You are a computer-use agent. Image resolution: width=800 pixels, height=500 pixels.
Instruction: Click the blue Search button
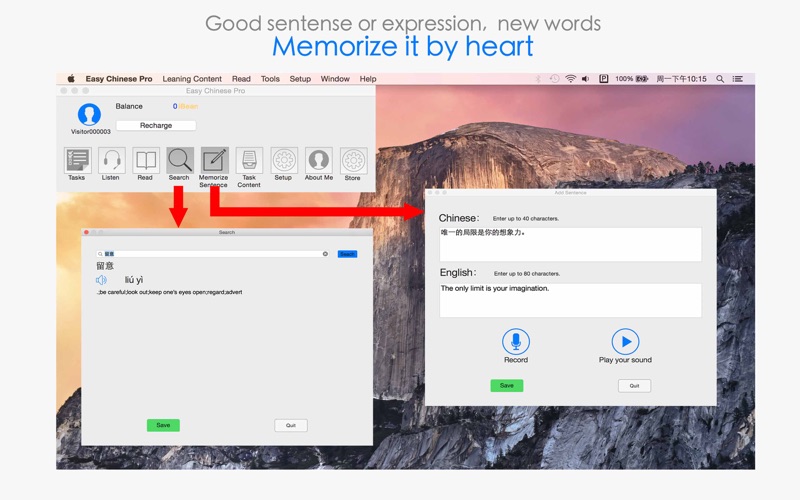pyautogui.click(x=347, y=254)
